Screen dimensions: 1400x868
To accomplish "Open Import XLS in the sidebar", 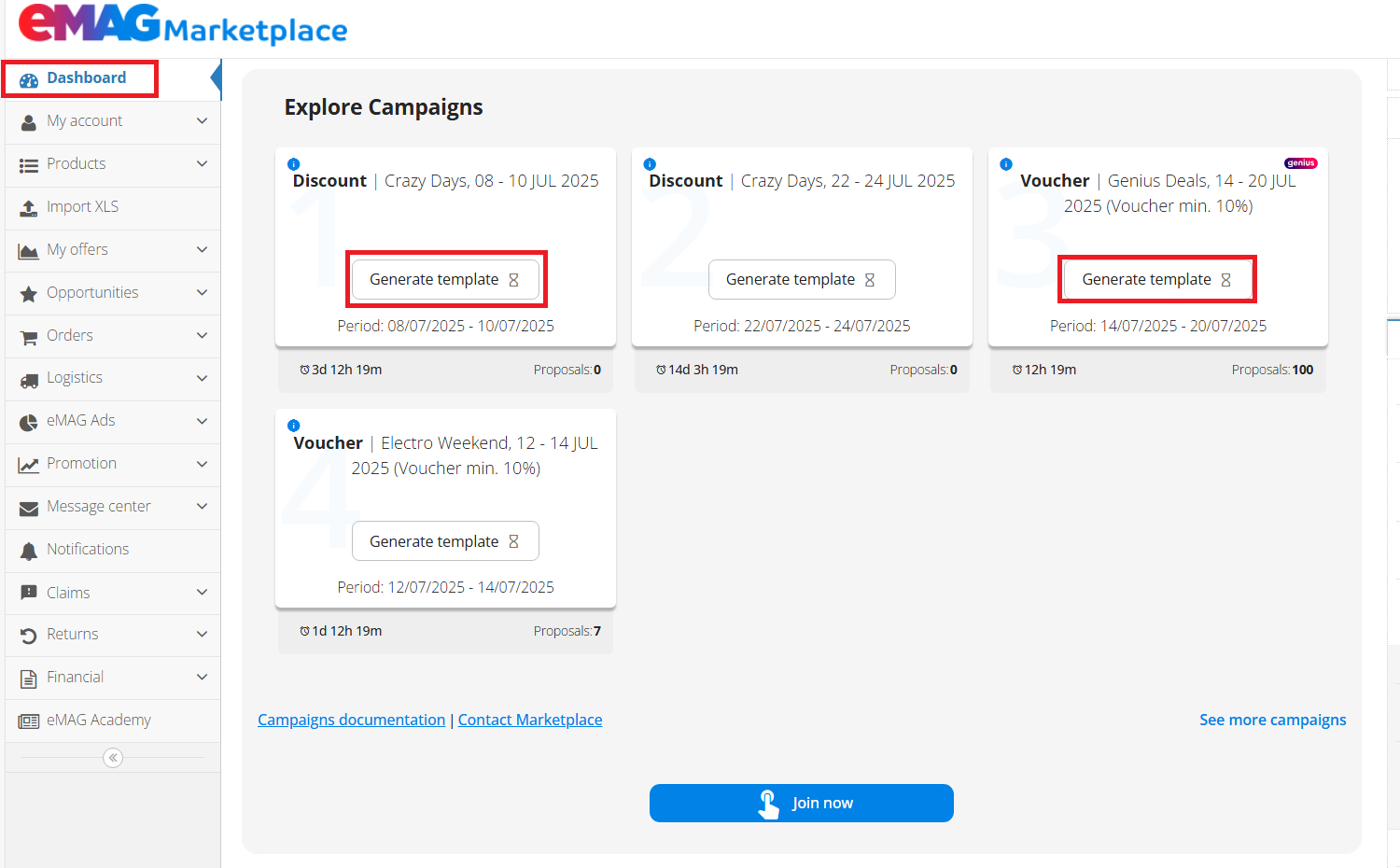I will click(x=113, y=207).
